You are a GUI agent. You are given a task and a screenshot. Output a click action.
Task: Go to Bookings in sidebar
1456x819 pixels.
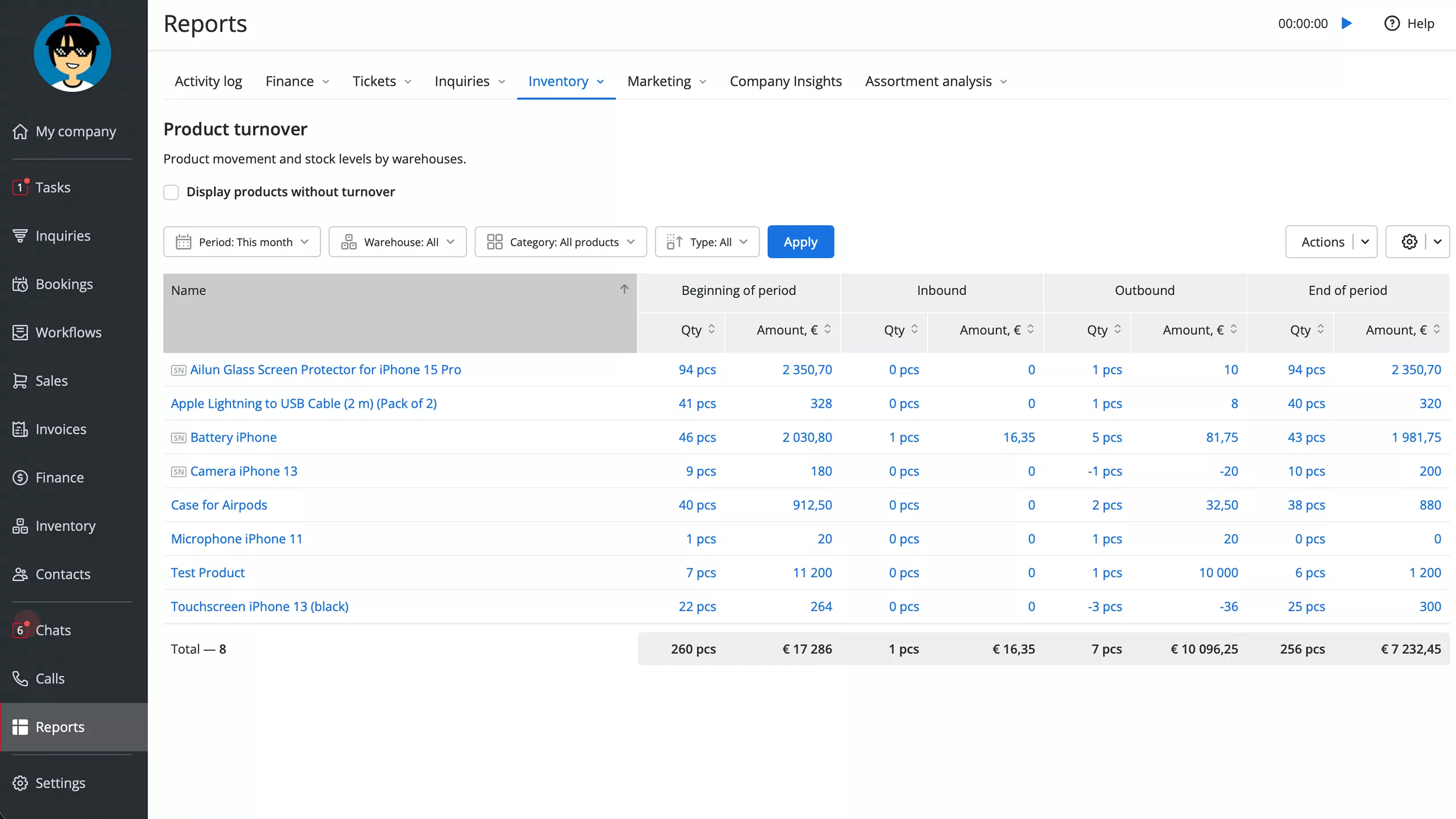tap(64, 284)
